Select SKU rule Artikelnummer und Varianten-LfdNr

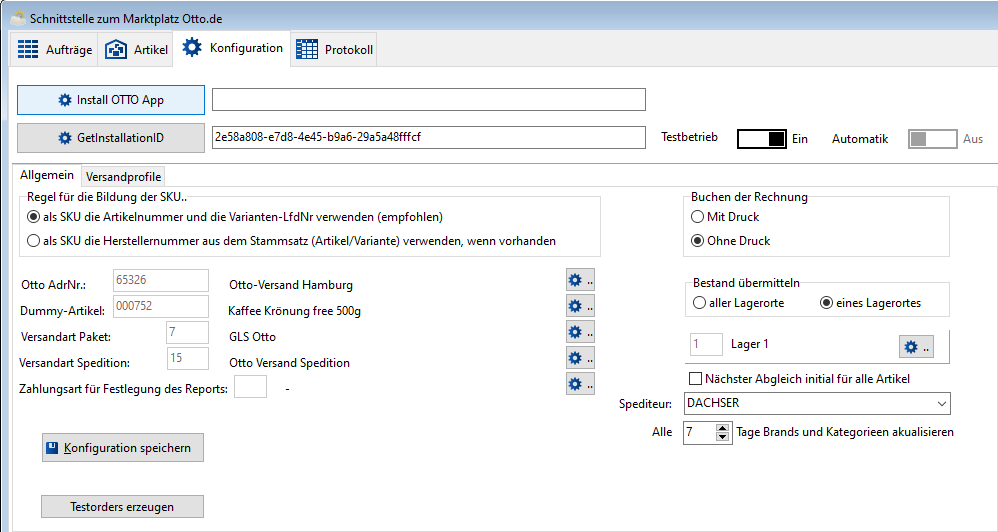(235, 217)
